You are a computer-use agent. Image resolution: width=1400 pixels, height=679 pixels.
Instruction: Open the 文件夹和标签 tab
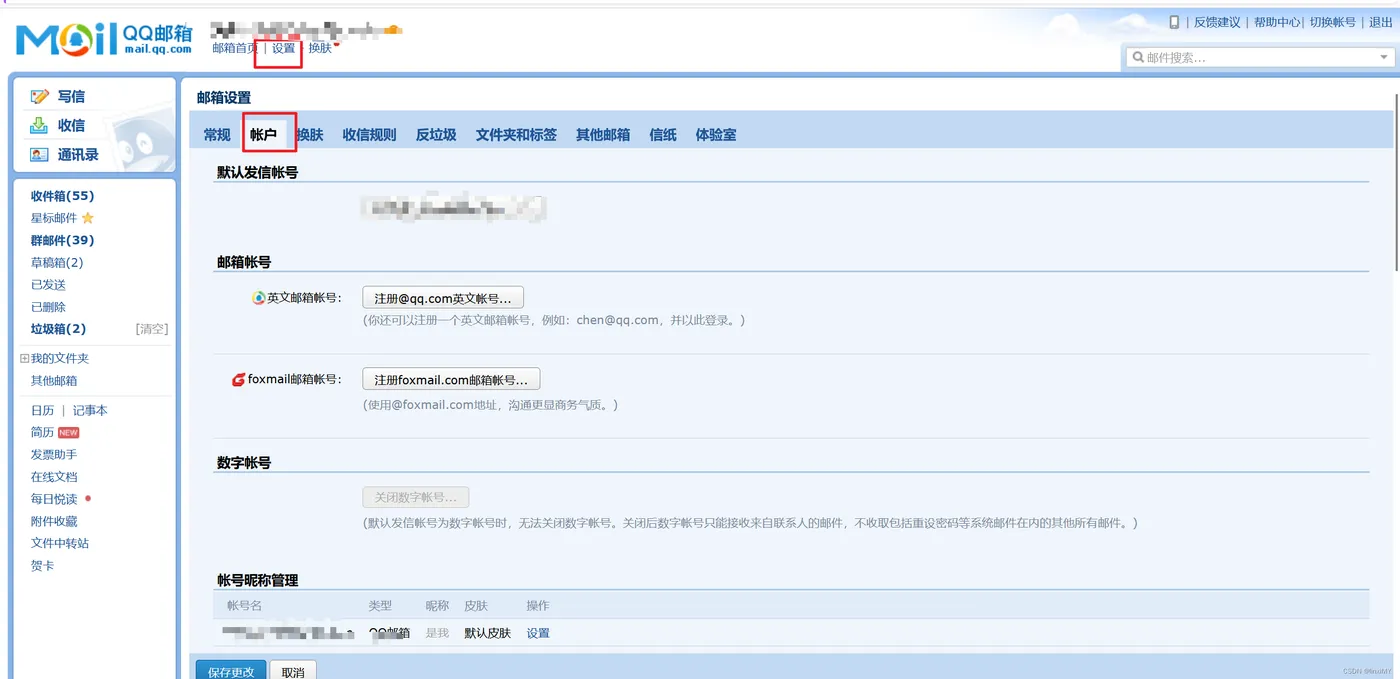click(516, 135)
